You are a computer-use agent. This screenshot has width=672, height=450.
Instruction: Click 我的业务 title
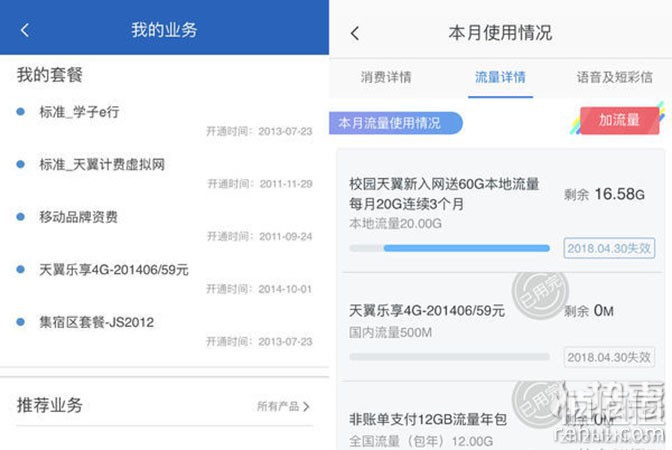click(x=164, y=30)
